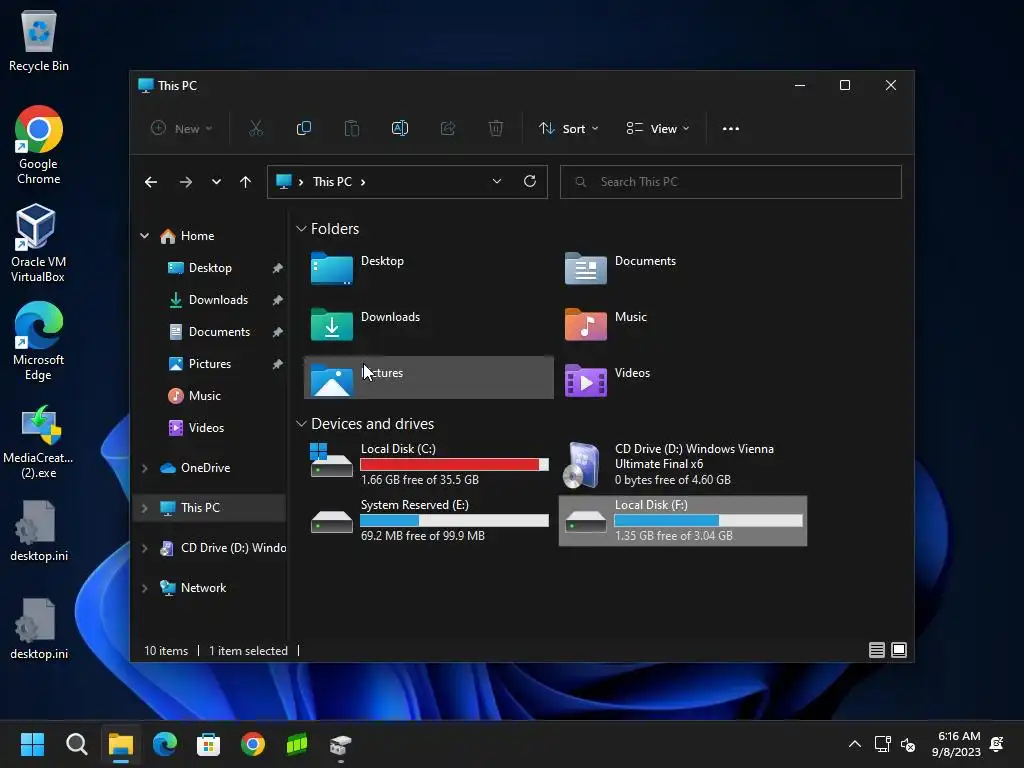
Task: Open Music in navigation pane
Action: click(204, 396)
